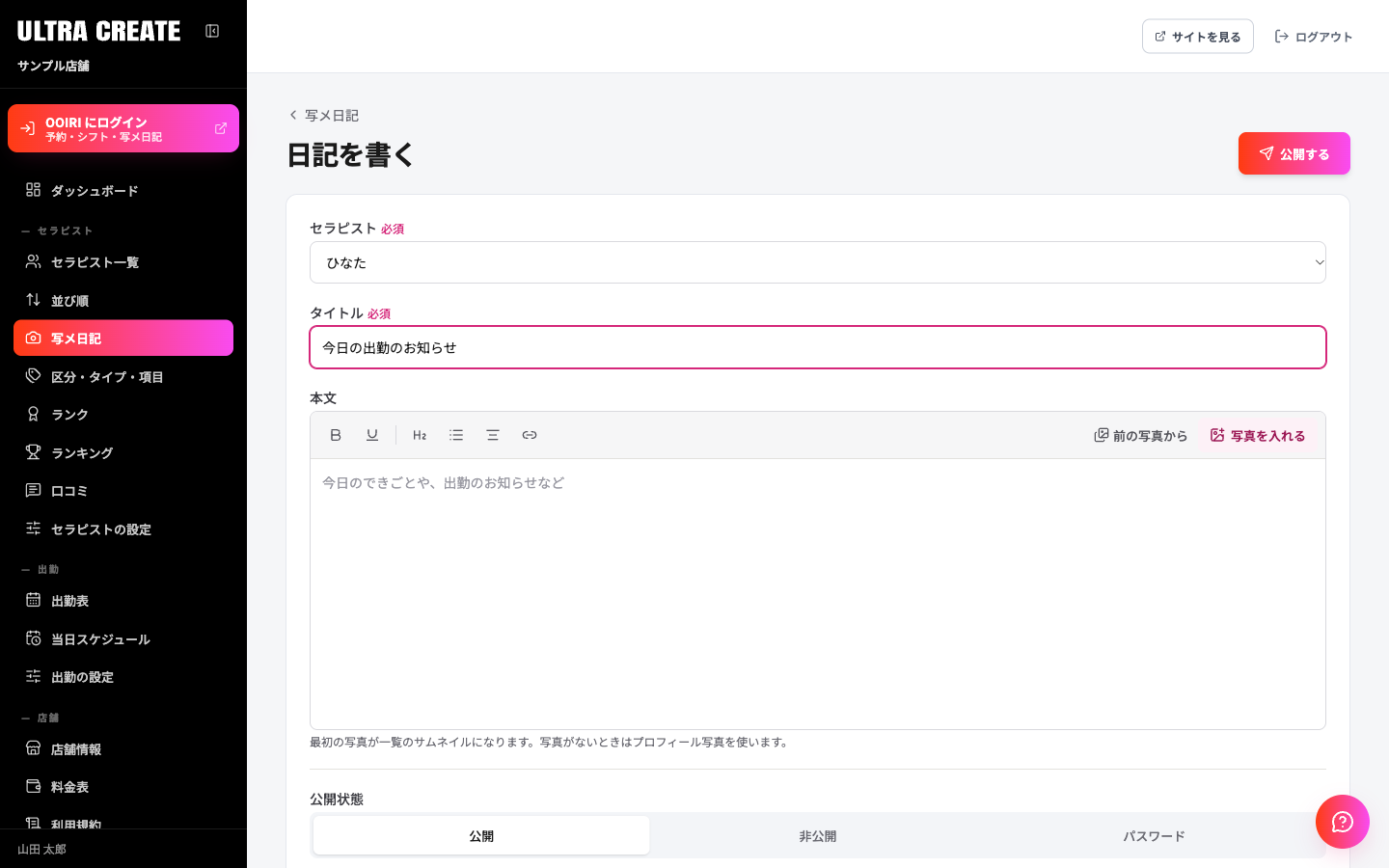Click 写真を入れる button
The height and width of the screenshot is (868, 1389).
(x=1258, y=436)
